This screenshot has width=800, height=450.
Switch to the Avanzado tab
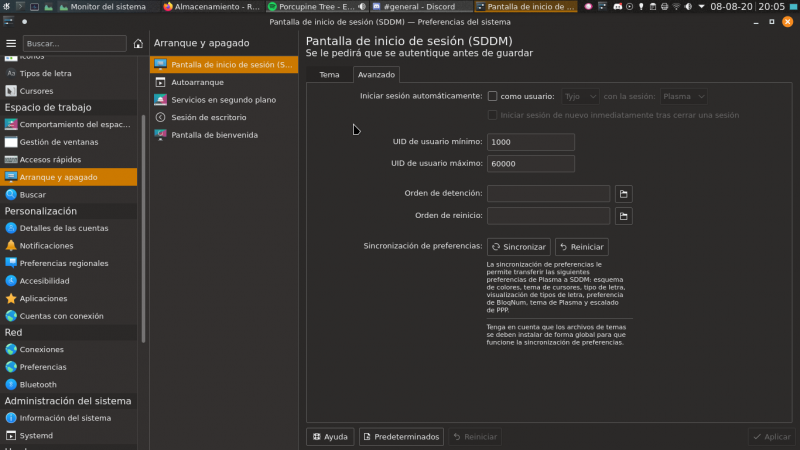click(x=377, y=74)
